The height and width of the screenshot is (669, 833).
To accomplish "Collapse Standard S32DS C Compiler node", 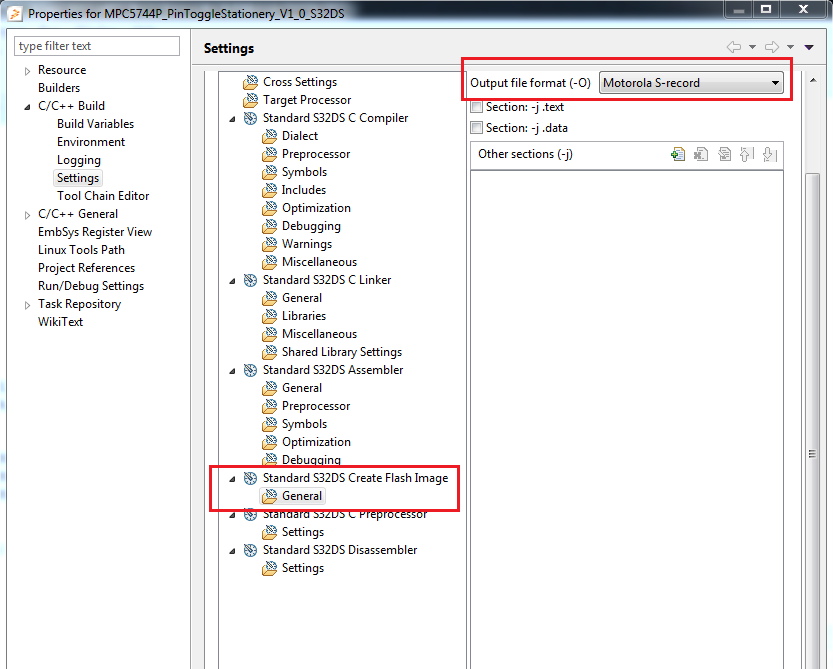I will 232,119.
